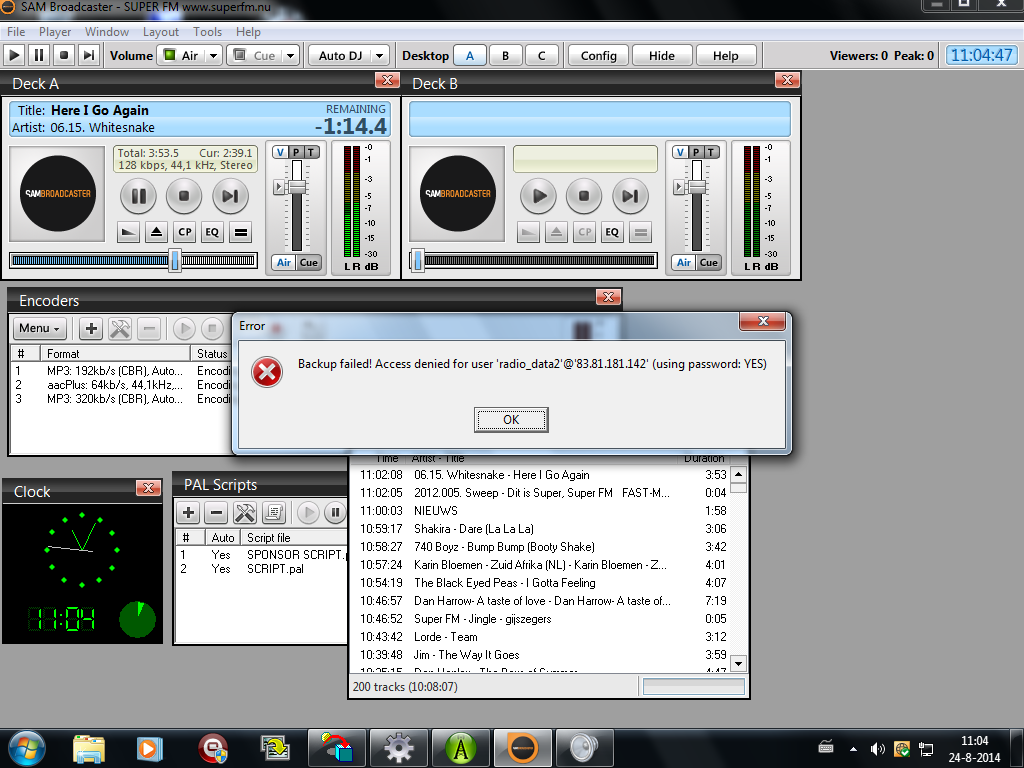
Task: Switch to Desktop B
Action: click(x=506, y=56)
